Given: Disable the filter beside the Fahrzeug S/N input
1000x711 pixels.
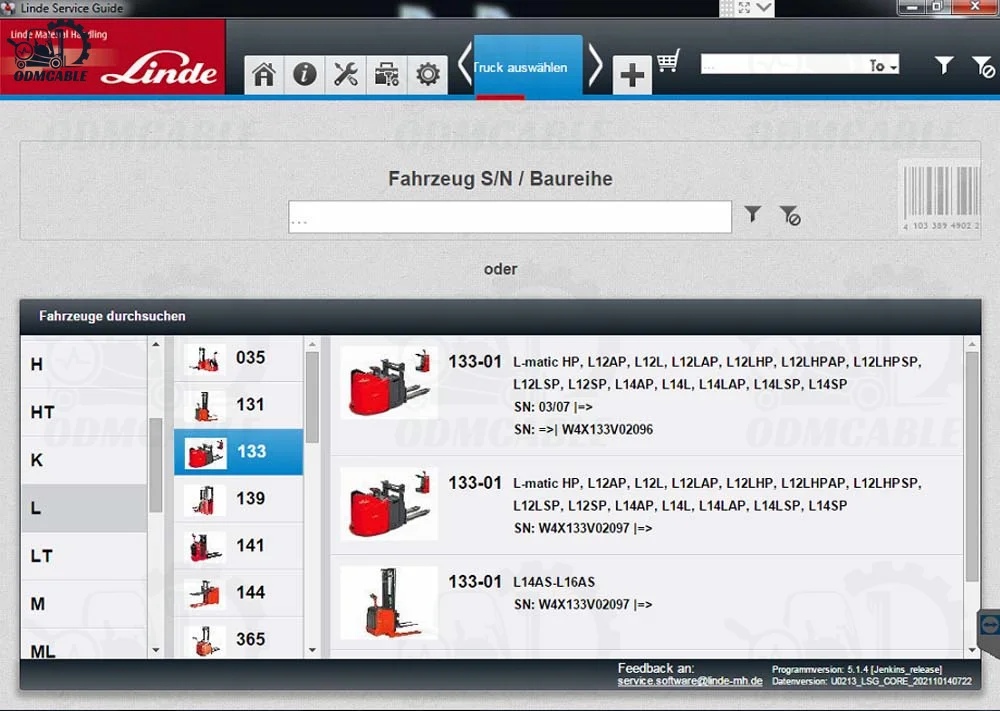Looking at the screenshot, I should click(x=789, y=214).
